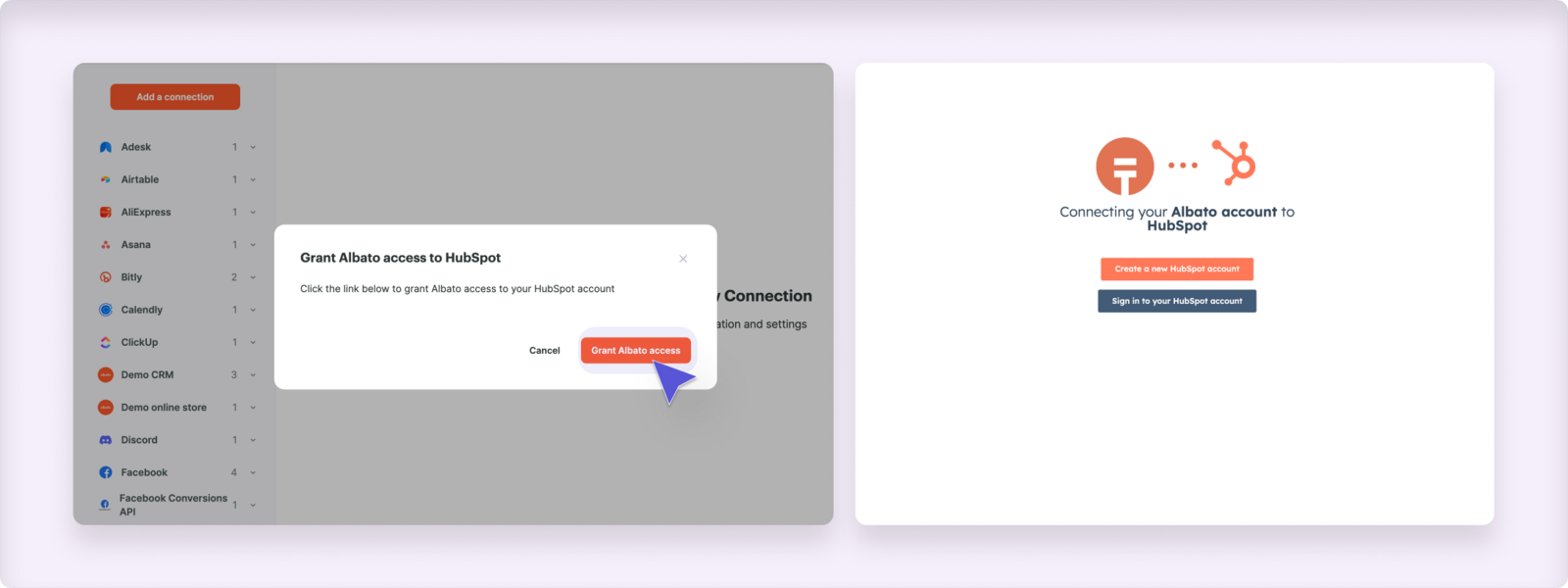The height and width of the screenshot is (588, 1568).
Task: Select the Bitly label in sidebar
Action: pos(131,277)
